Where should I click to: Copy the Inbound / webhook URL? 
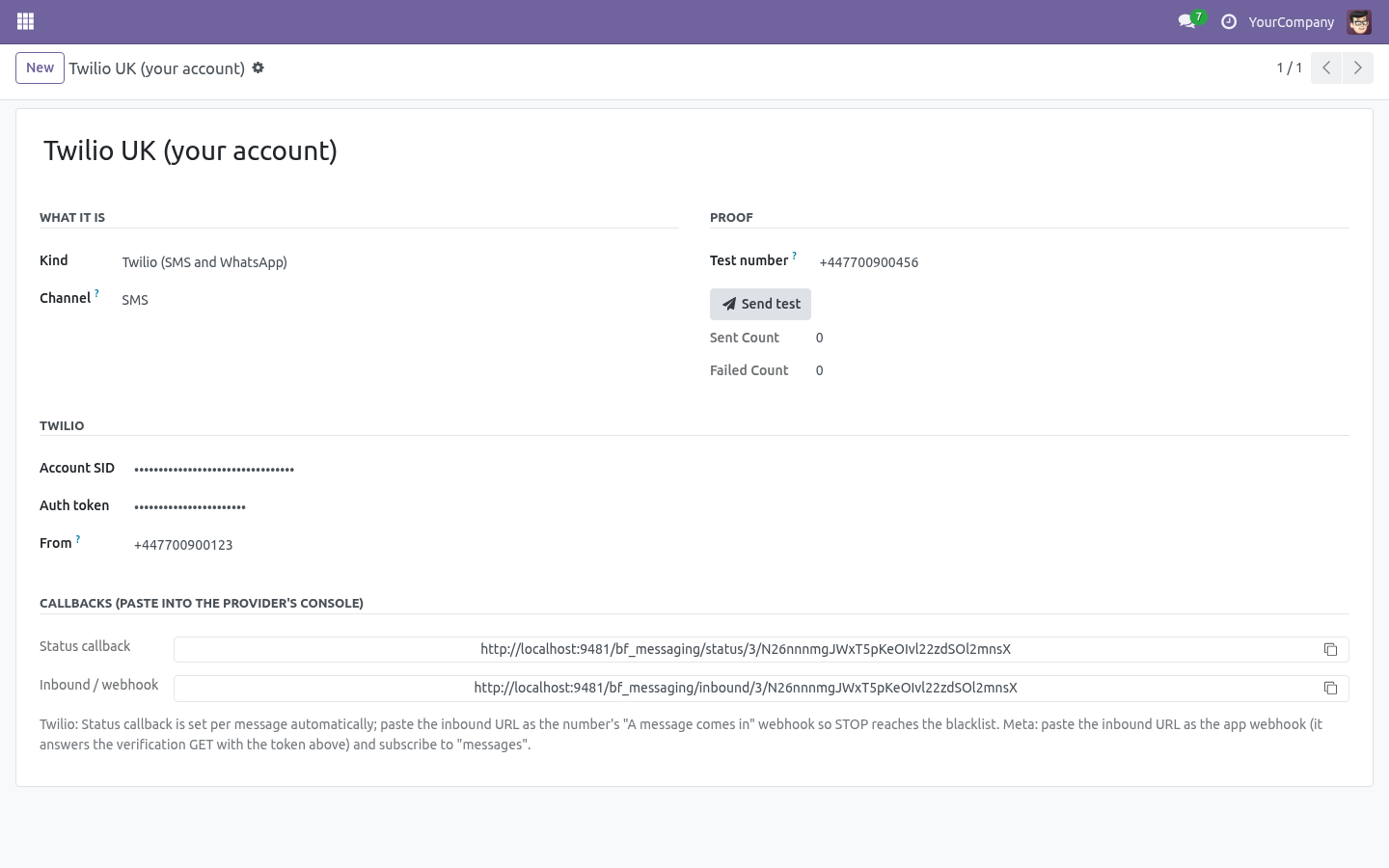point(1330,689)
